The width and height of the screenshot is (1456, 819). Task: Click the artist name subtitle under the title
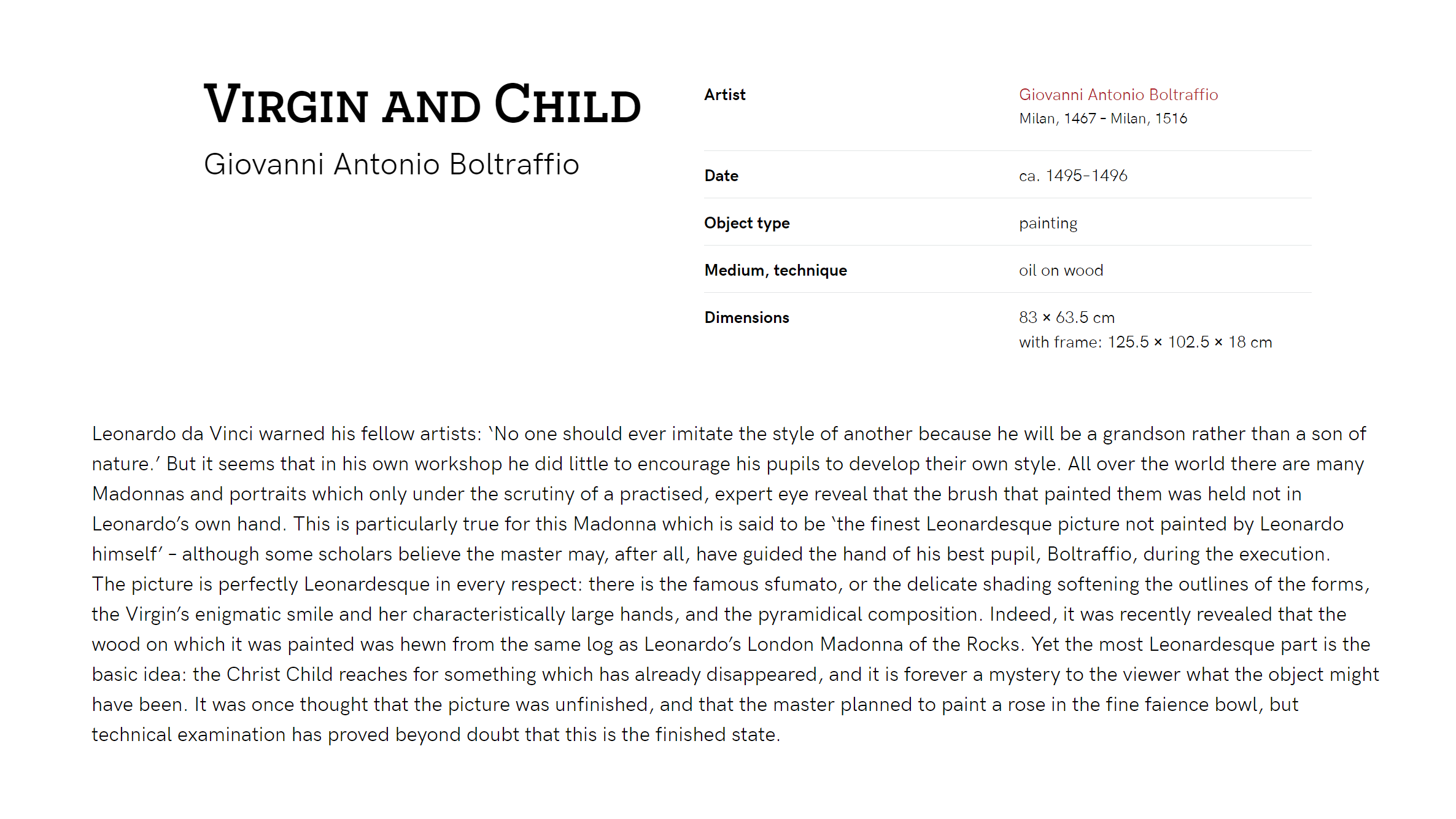point(392,165)
